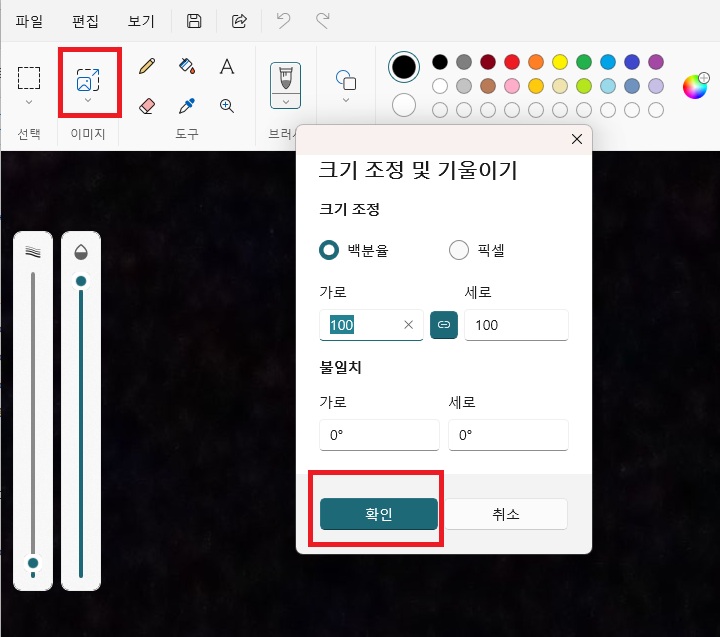Image resolution: width=720 pixels, height=637 pixels.
Task: Pick the yellow color swatch
Action: point(560,62)
